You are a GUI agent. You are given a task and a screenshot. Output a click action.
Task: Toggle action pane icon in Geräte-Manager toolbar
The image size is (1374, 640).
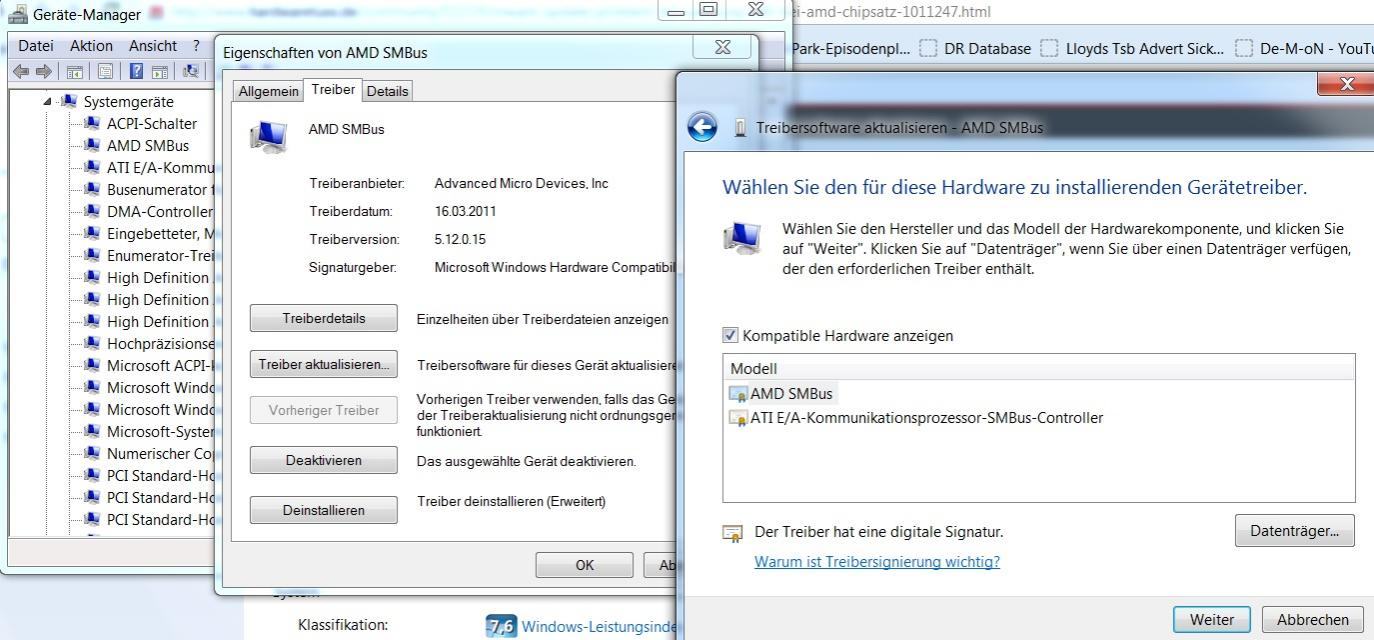point(158,71)
